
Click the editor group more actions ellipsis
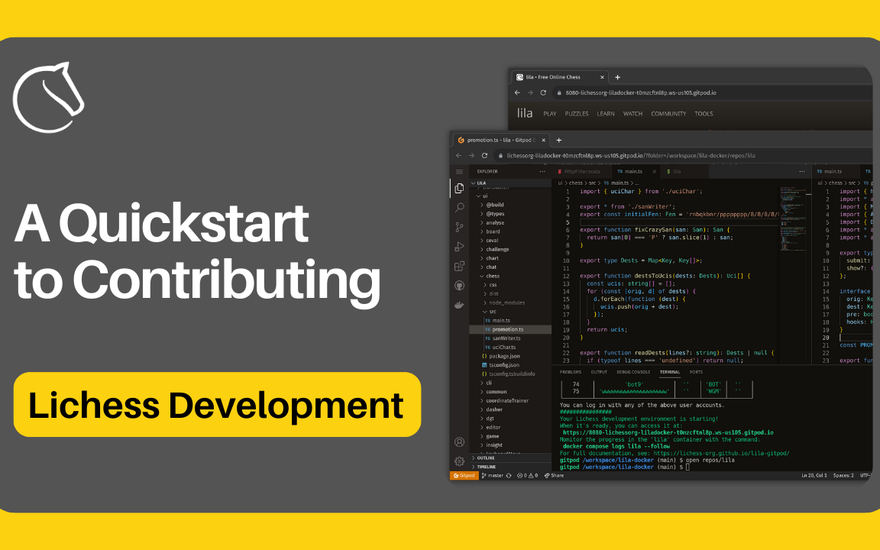point(802,172)
